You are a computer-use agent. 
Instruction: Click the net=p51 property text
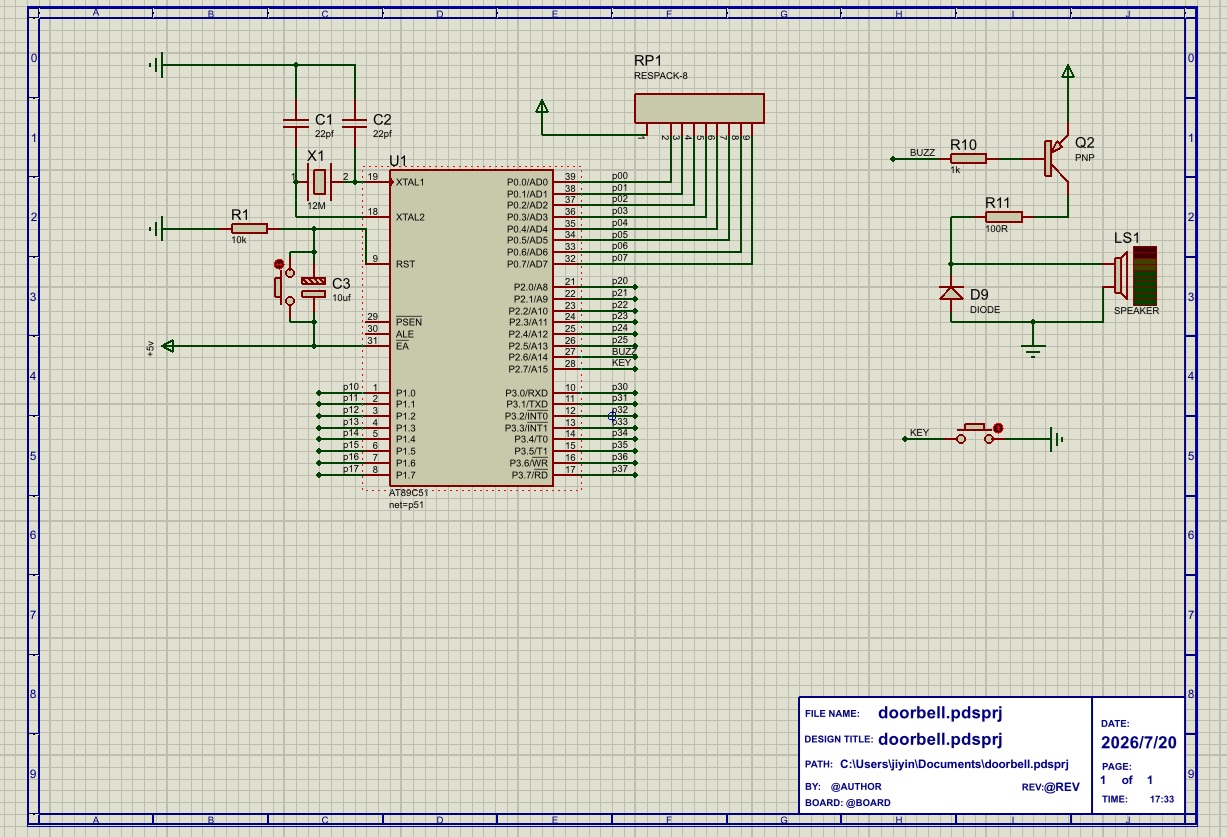point(408,506)
